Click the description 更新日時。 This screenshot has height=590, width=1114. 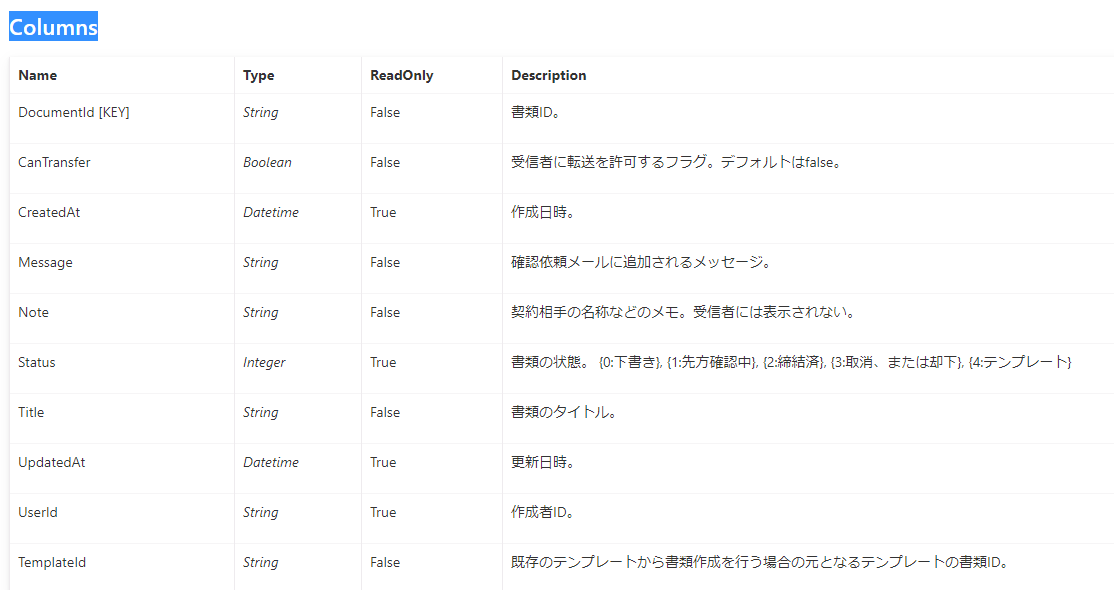[544, 462]
